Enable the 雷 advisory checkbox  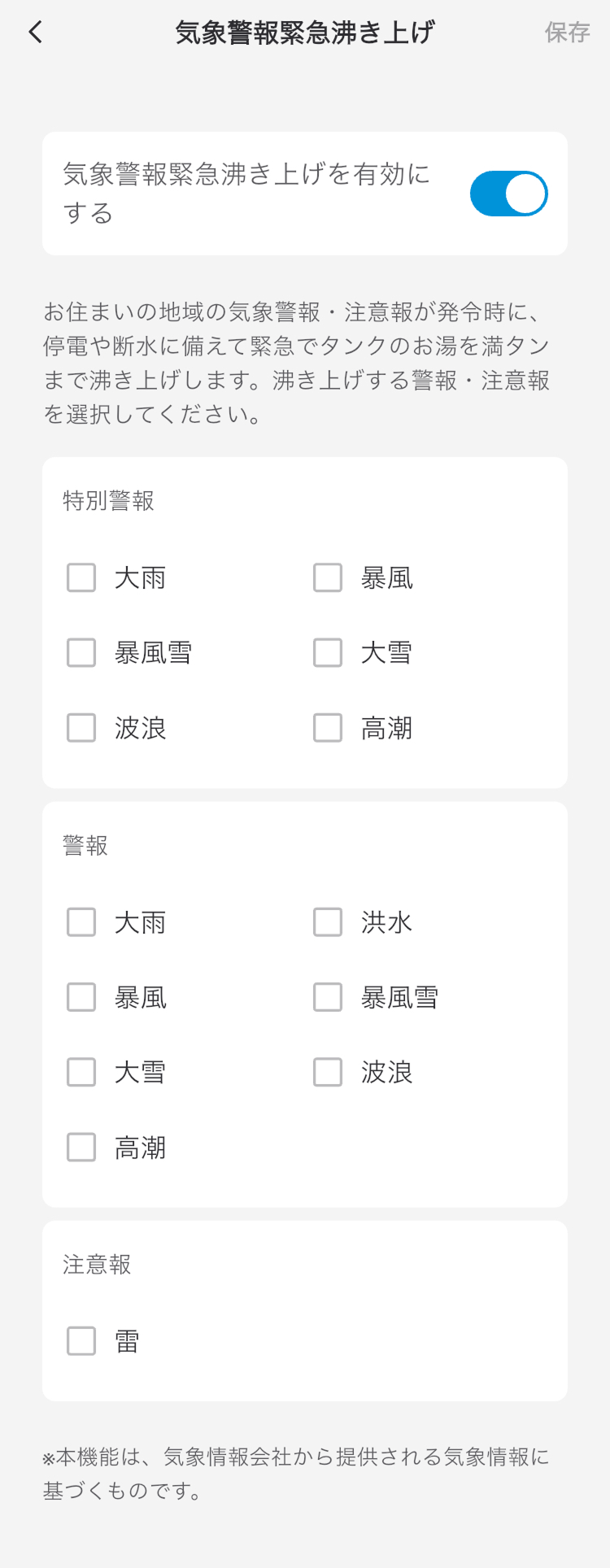click(x=81, y=1341)
